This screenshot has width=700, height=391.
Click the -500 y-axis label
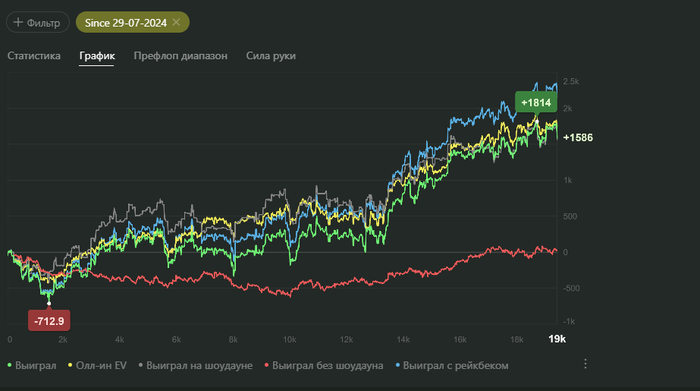pyautogui.click(x=571, y=288)
